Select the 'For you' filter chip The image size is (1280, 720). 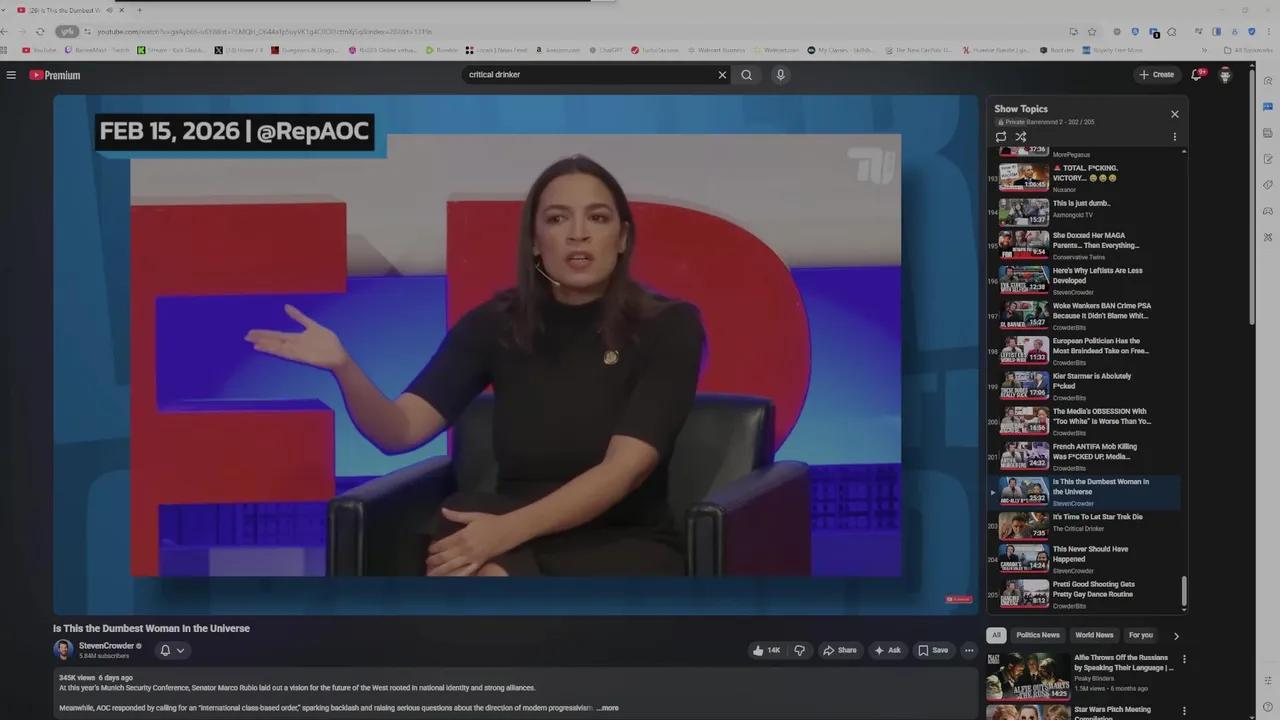pos(1141,635)
